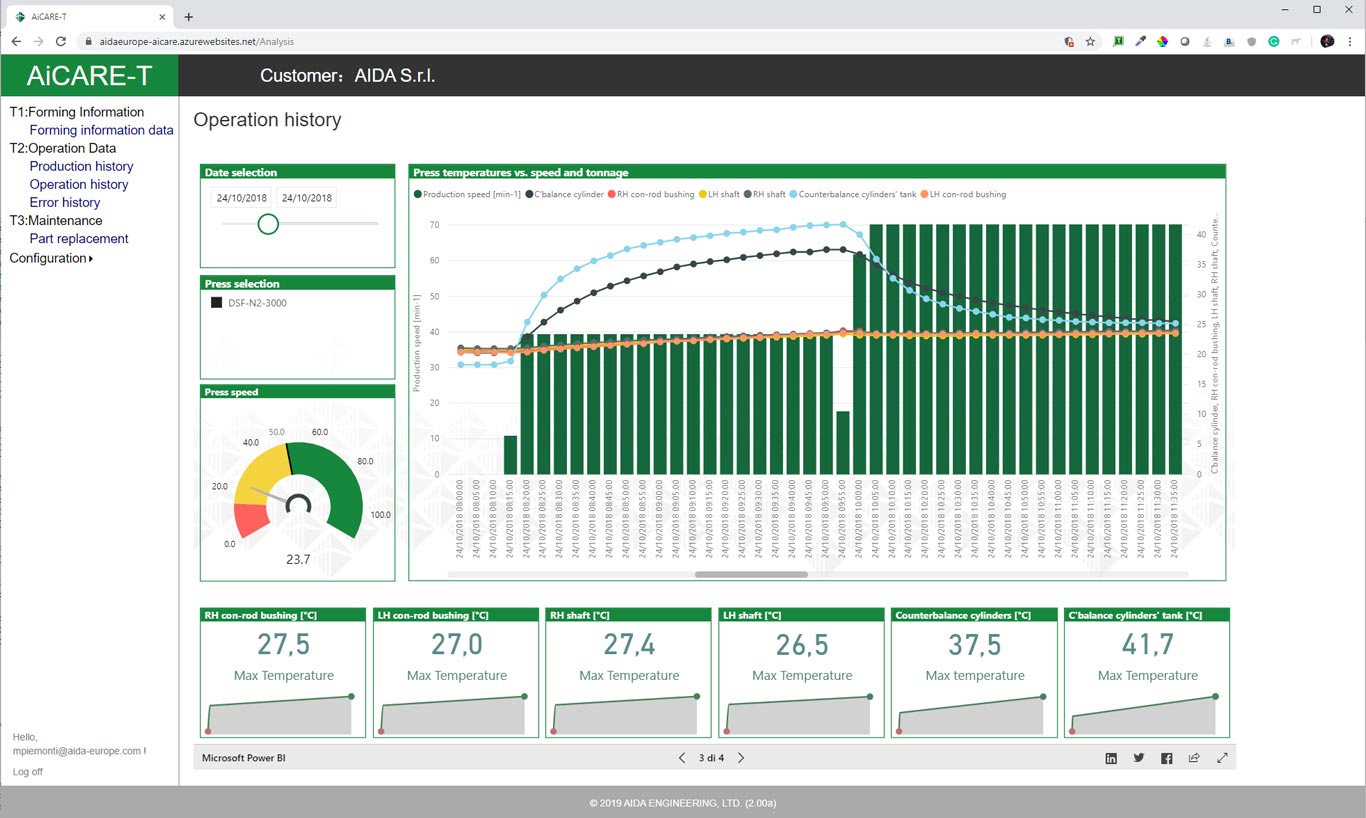Click the AiCARE-T logo banner
Viewport: 1366px width, 818px height.
tap(89, 75)
